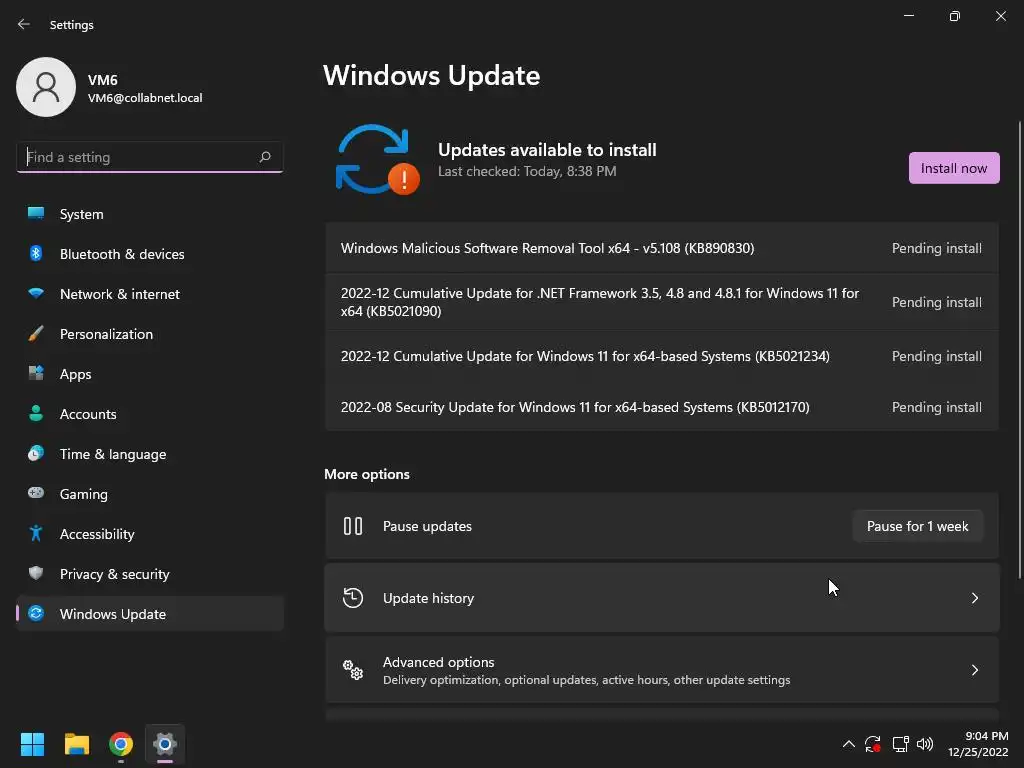Click the Windows Update sync icon in sidebar
The width and height of the screenshot is (1024, 768).
point(36,613)
